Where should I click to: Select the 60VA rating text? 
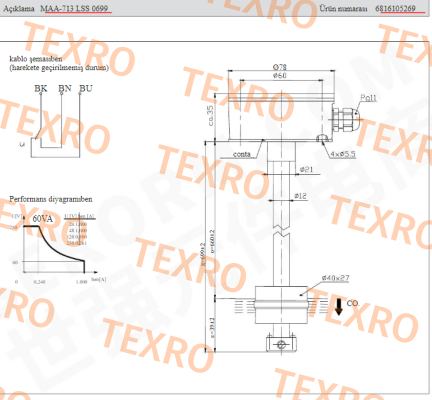[x=43, y=219]
